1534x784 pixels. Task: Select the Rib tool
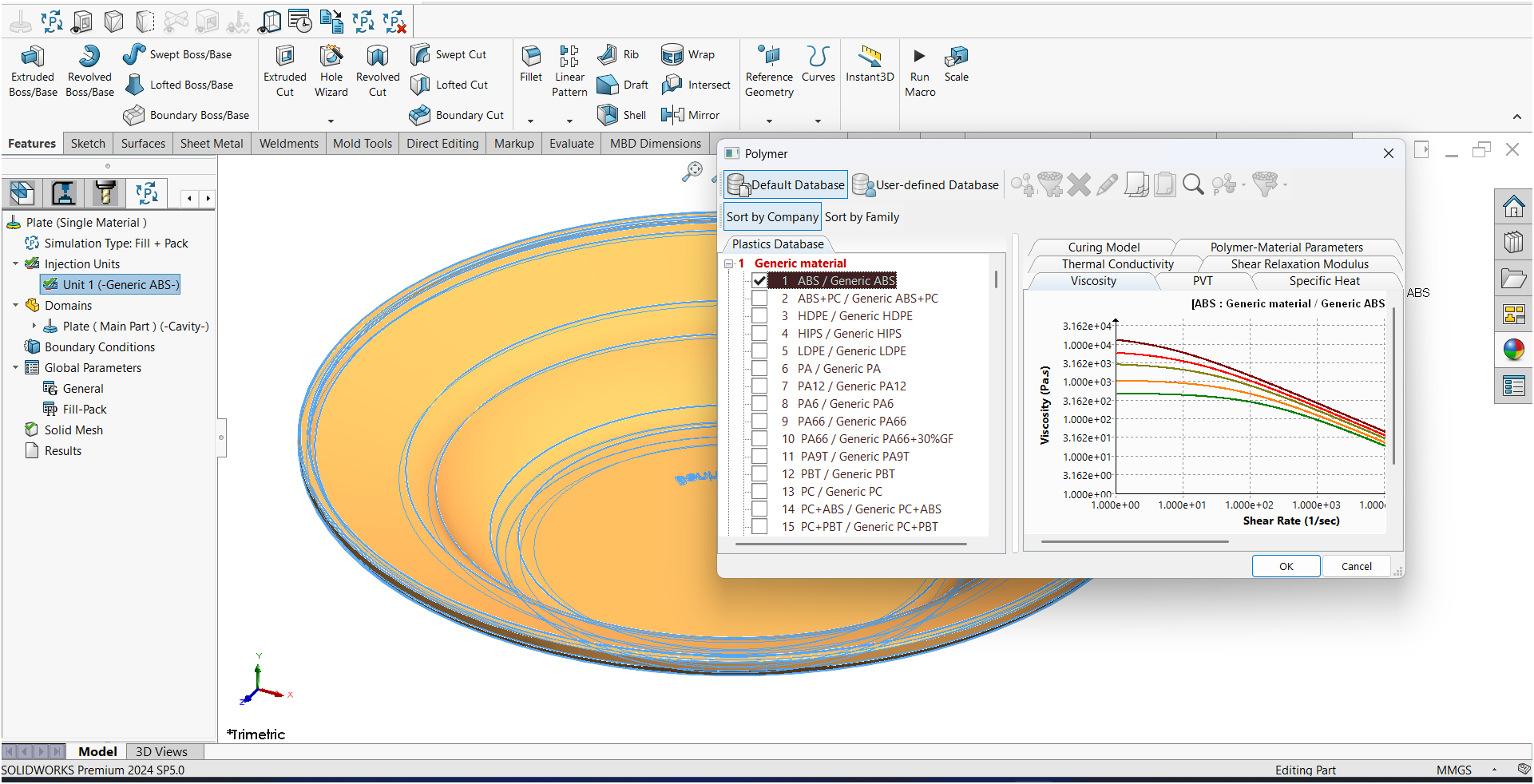[x=619, y=54]
